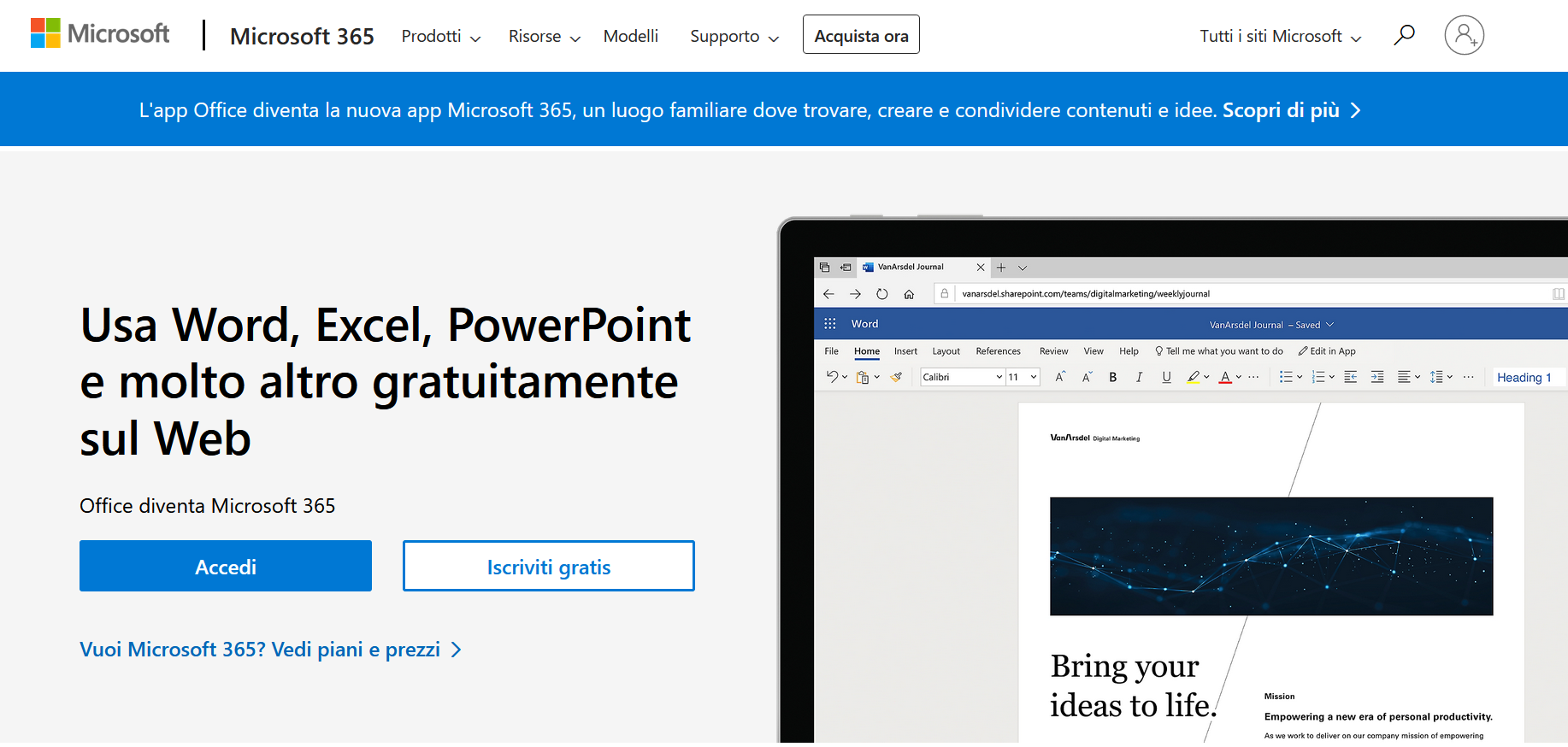
Task: Click the account sign-in avatar icon
Action: pyautogui.click(x=1464, y=35)
